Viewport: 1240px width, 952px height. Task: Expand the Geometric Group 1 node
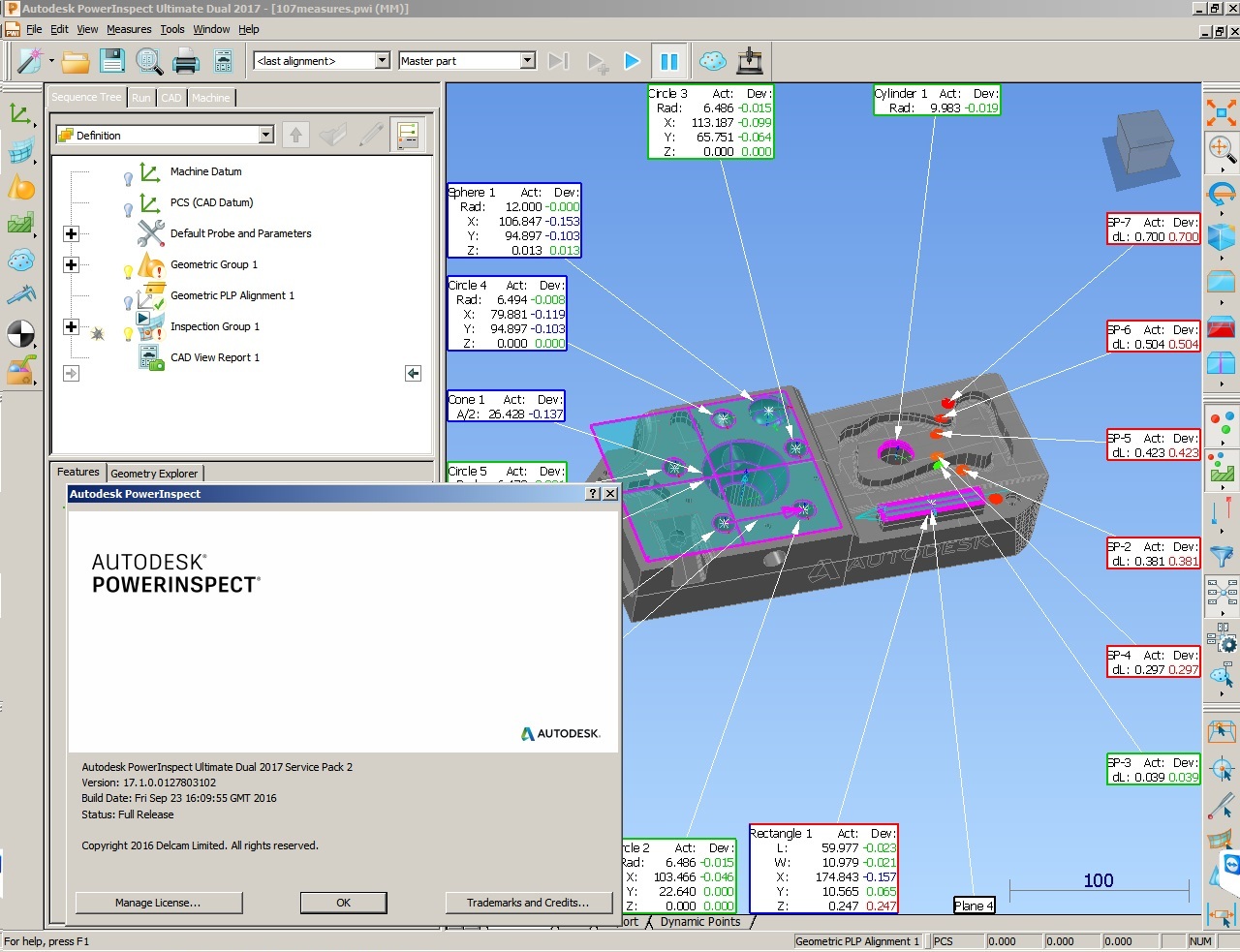(x=71, y=264)
